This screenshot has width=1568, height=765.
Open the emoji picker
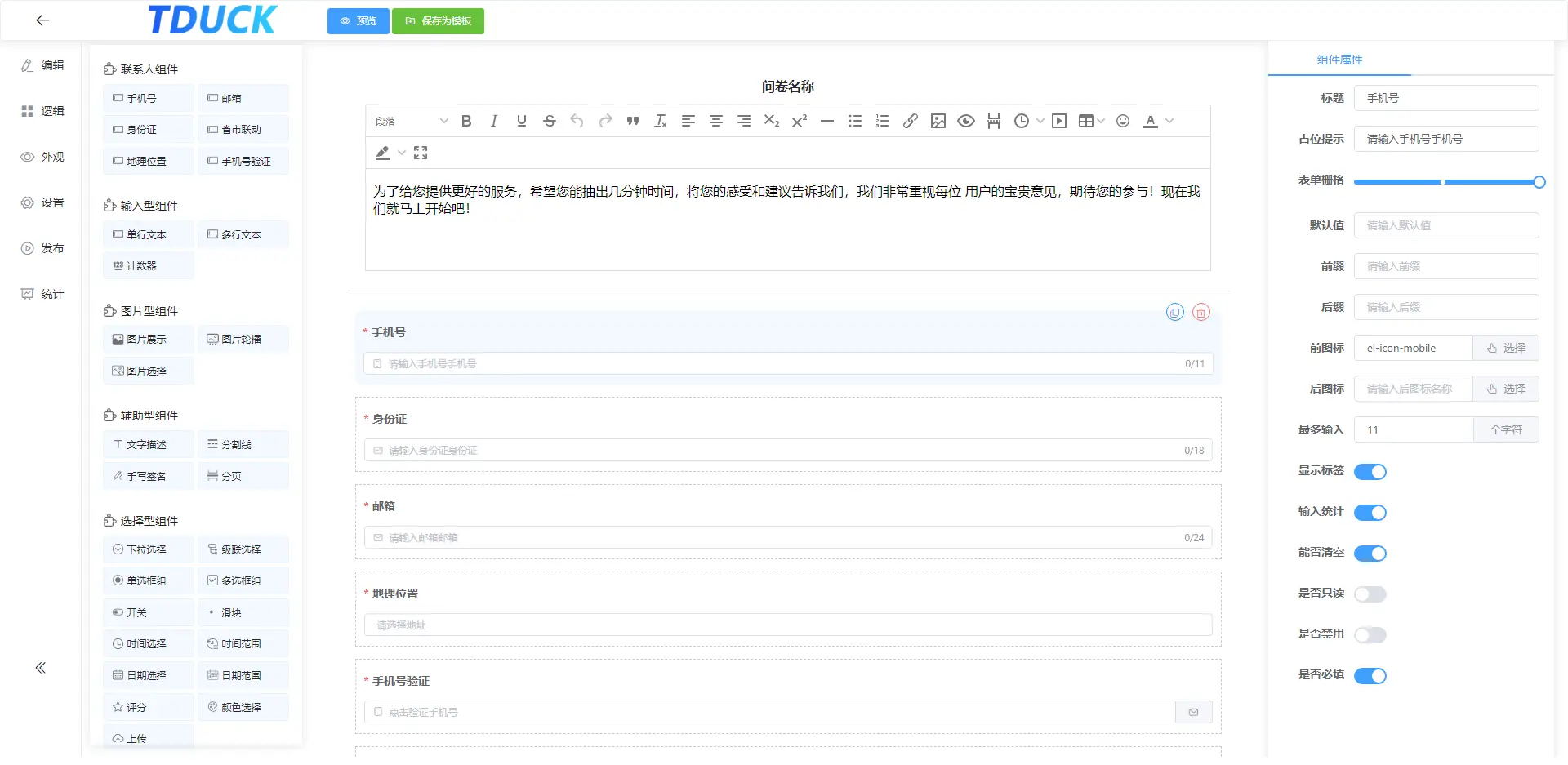(1123, 121)
